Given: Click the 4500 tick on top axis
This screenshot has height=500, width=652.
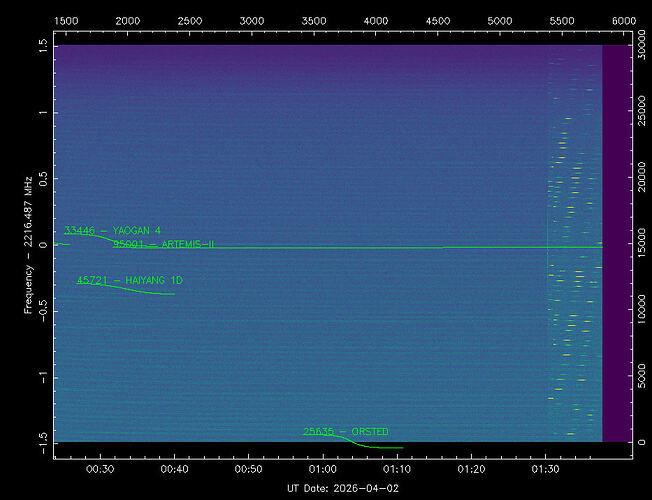Looking at the screenshot, I should (x=437, y=20).
